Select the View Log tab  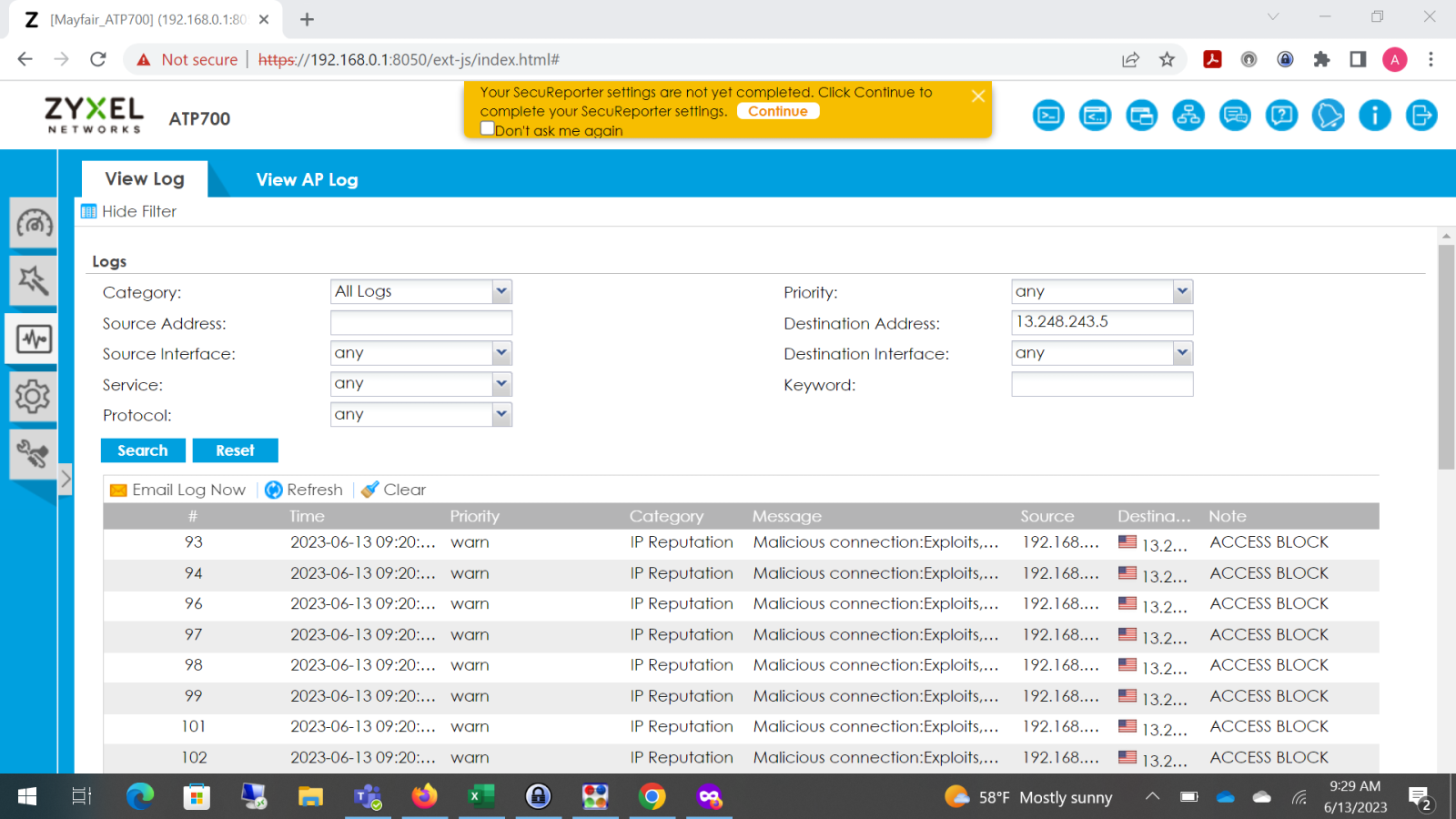pyautogui.click(x=145, y=178)
